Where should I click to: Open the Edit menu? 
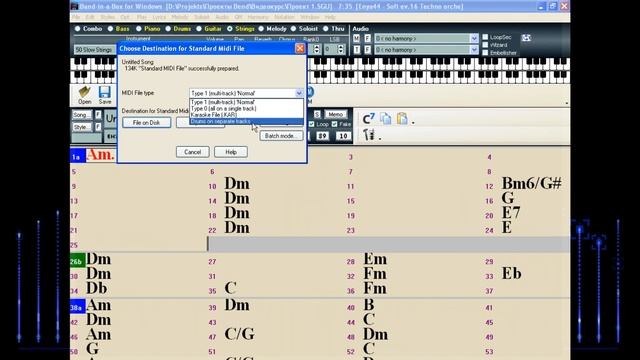click(x=90, y=17)
